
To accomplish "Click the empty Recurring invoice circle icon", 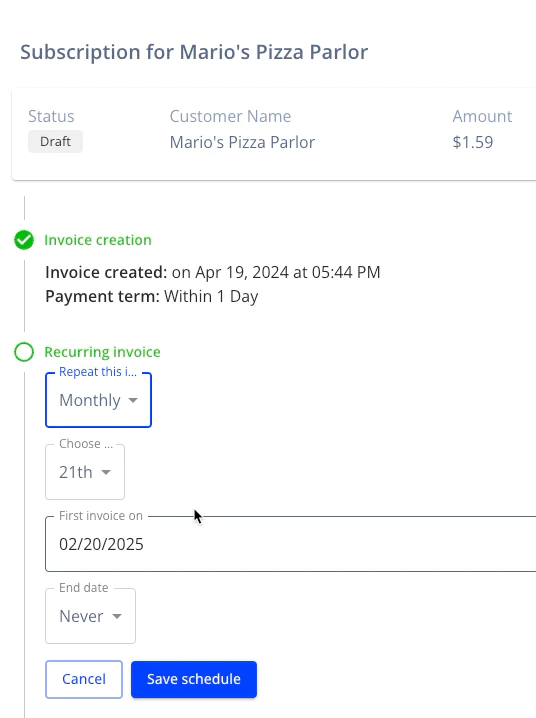I will point(24,352).
